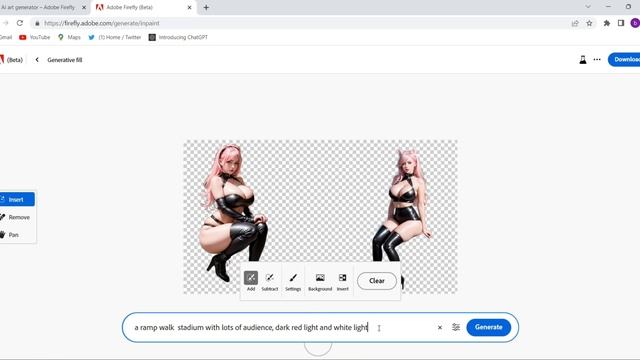Viewport: 640px width, 360px height.
Task: Click the Adobe Firefly (Beta) logo
Action: [11, 60]
